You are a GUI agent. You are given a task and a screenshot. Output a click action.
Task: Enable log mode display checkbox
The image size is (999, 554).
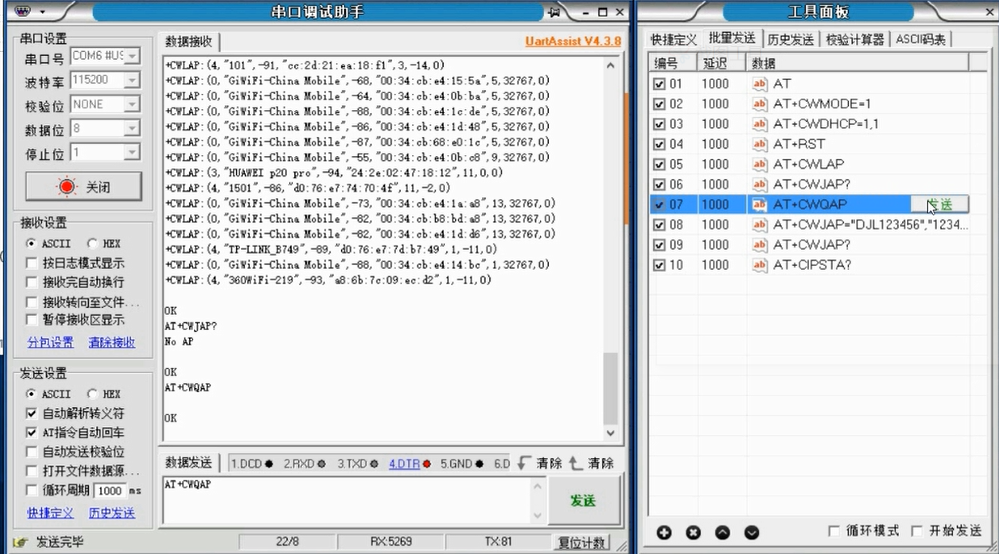click(31, 262)
